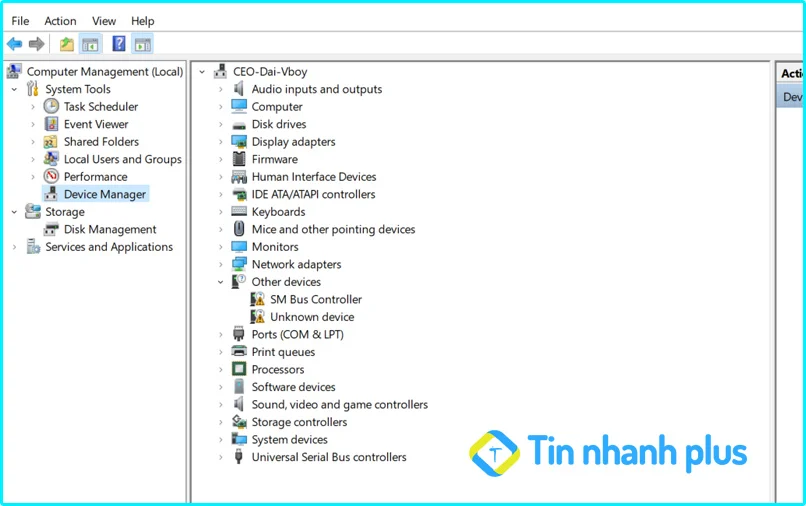Select the Unknown device entry
Viewport: 806px width, 506px height.
(311, 317)
